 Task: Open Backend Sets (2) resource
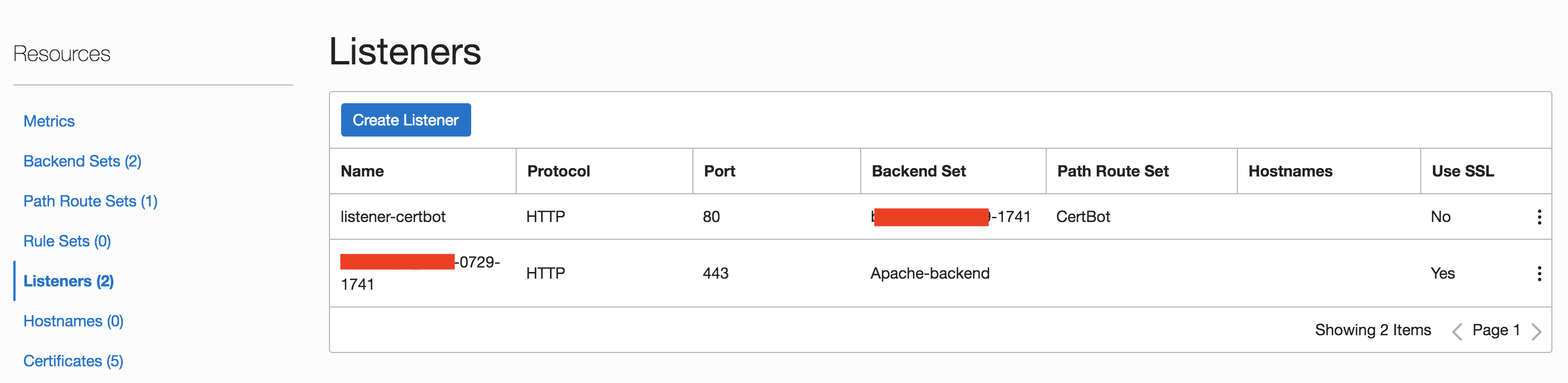(82, 162)
